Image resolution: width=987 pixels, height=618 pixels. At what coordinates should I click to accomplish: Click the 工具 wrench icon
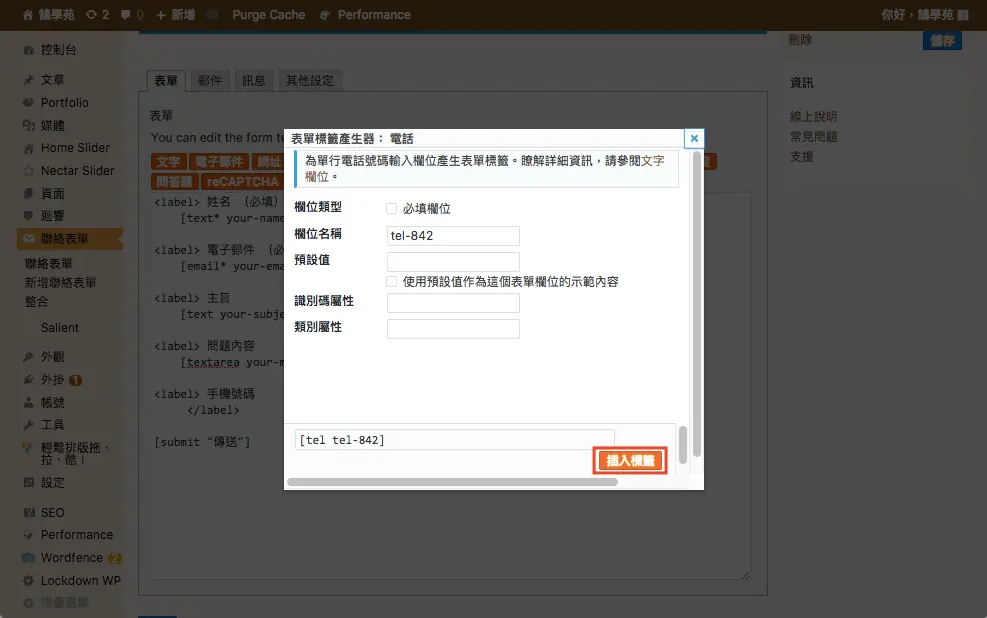click(28, 425)
